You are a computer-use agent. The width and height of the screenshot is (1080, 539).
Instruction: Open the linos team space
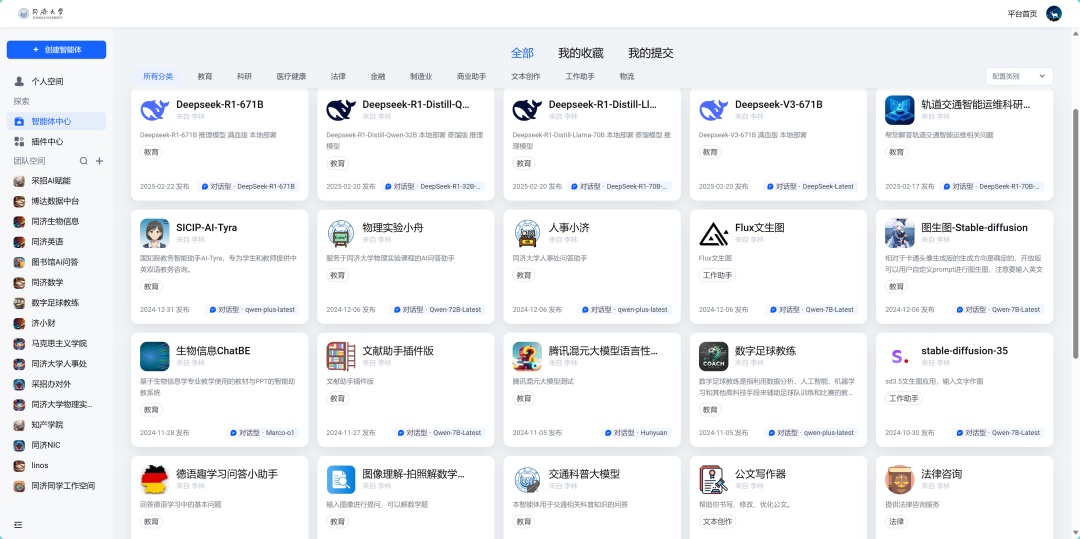(56, 465)
